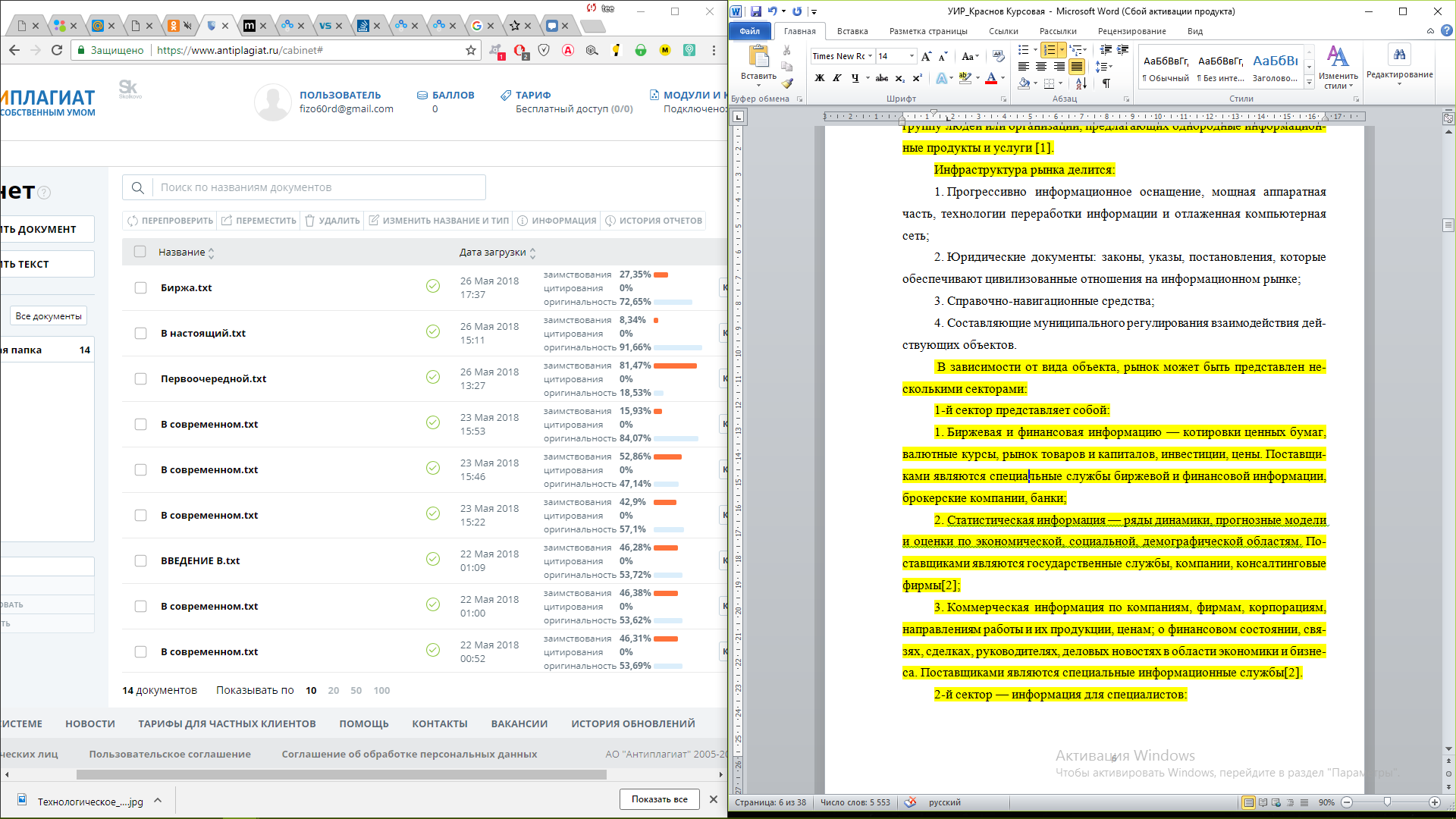Check the select-all checkbox in table header
The image size is (1456, 819).
(140, 252)
